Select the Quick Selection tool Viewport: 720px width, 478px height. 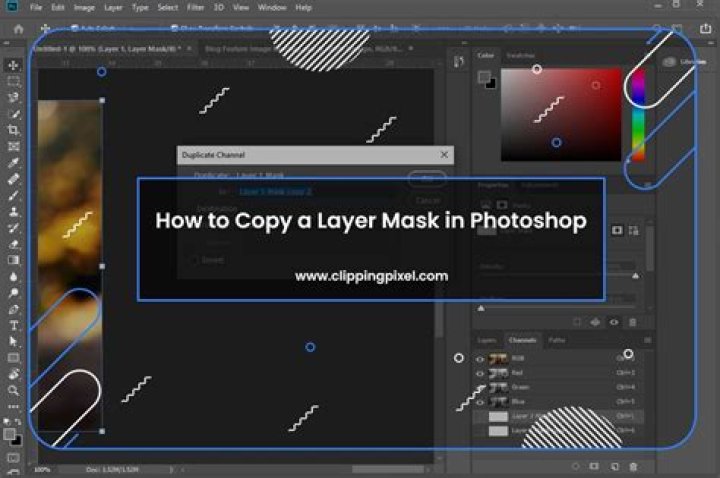pyautogui.click(x=13, y=114)
